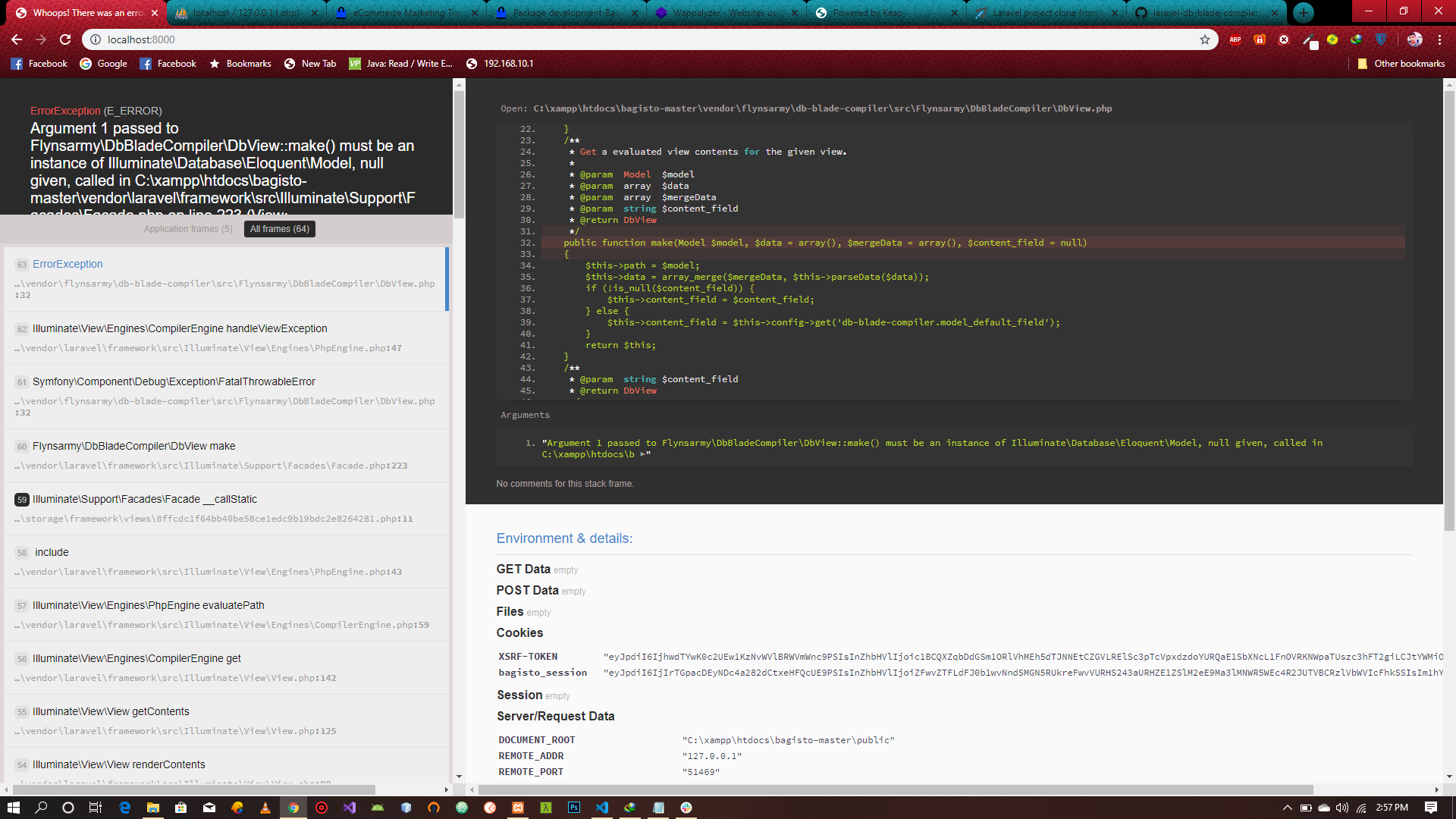Screen dimensions: 1456x819
Task: Open Visual Studio Code from taskbar
Action: tap(602, 808)
